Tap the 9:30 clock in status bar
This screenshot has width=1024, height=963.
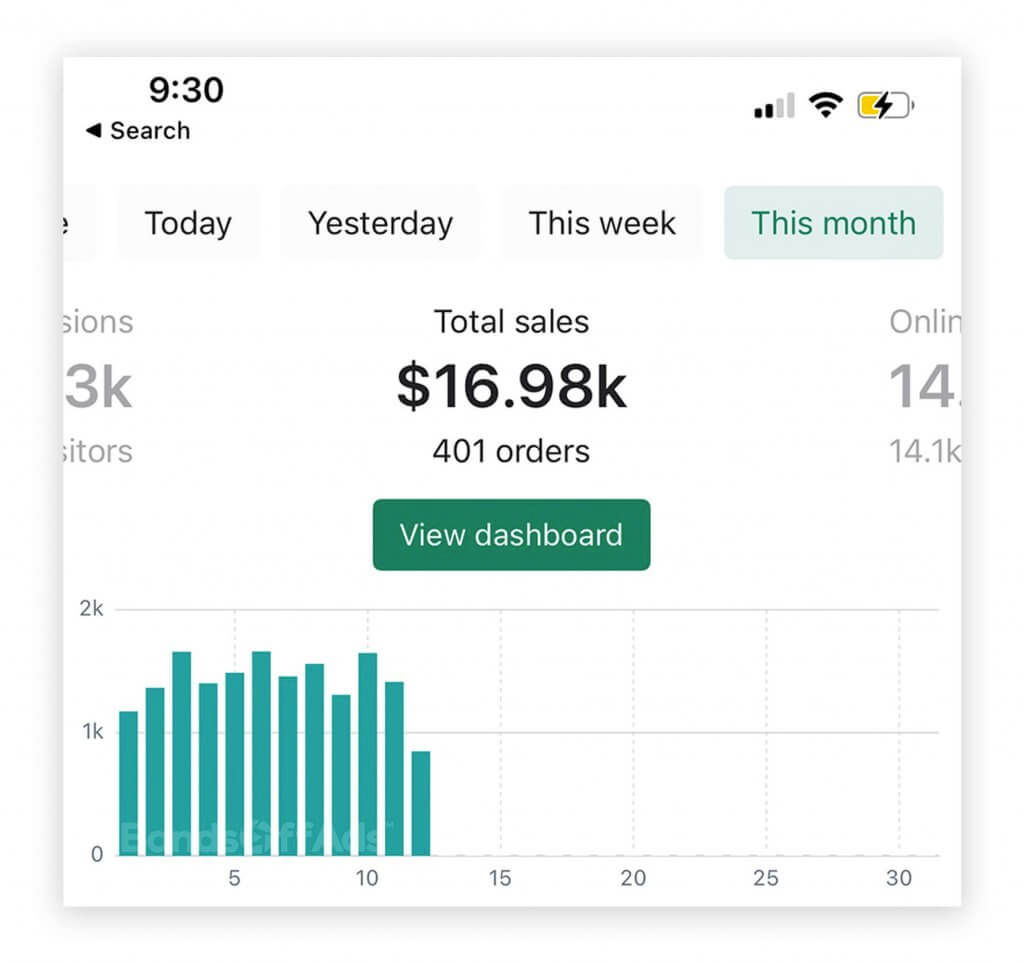point(186,91)
